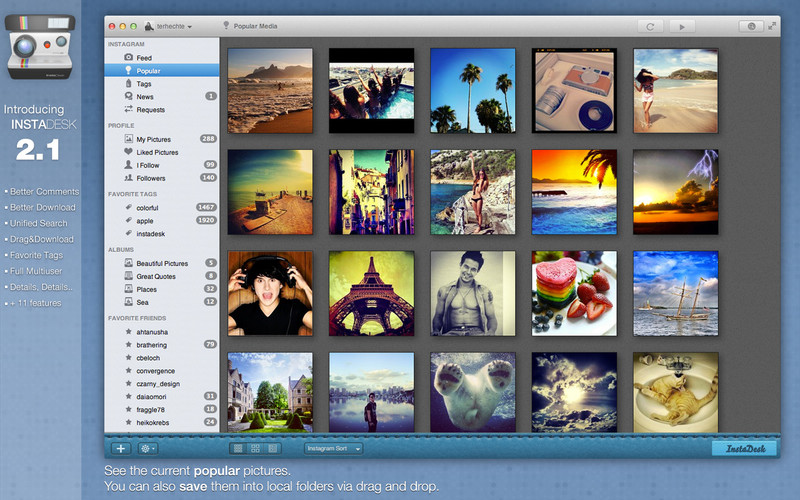Open the sailing ship photo thumbnail

(x=676, y=293)
